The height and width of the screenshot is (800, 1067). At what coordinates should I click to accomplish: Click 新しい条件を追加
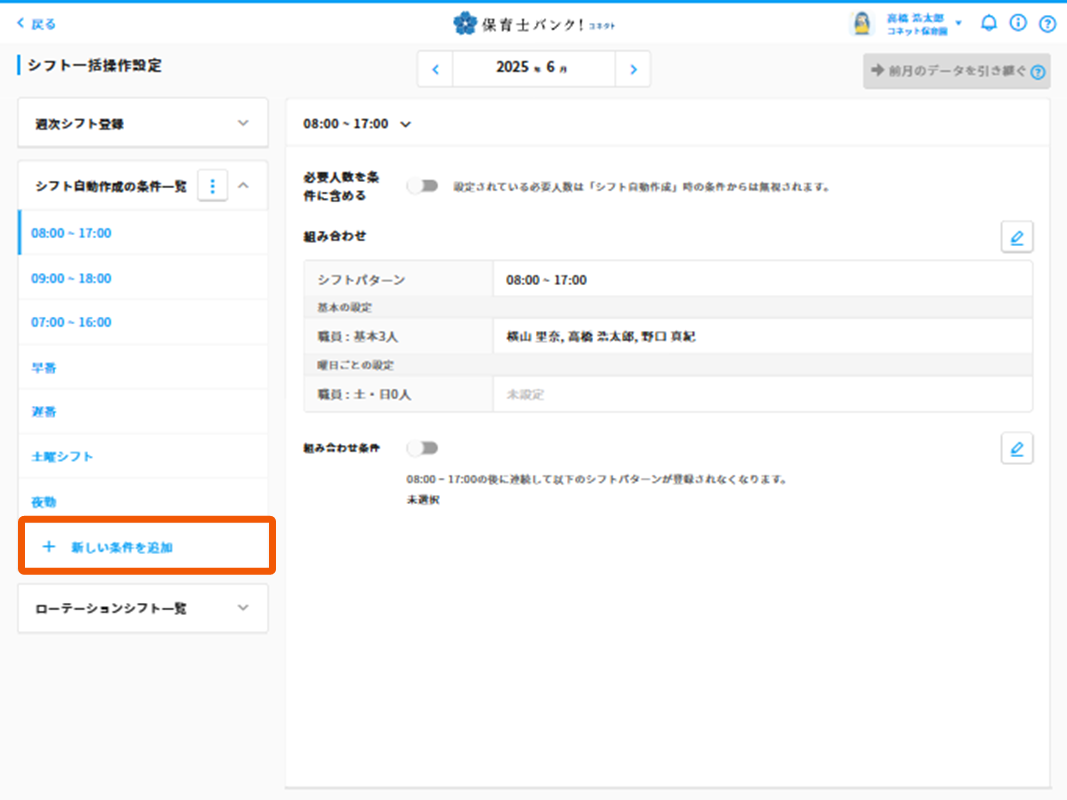pyautogui.click(x=121, y=548)
